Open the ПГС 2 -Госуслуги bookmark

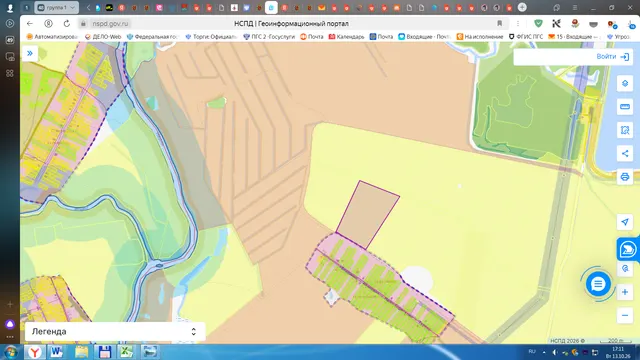tap(269, 37)
